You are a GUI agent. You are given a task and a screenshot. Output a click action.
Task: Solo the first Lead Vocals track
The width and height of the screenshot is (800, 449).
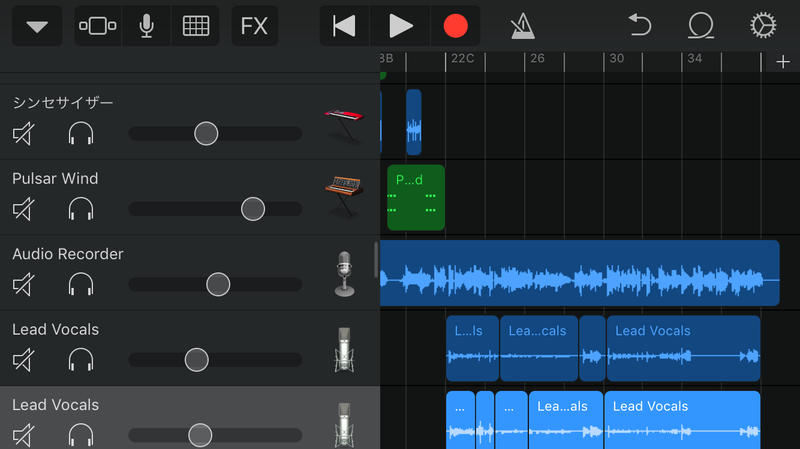tap(81, 360)
